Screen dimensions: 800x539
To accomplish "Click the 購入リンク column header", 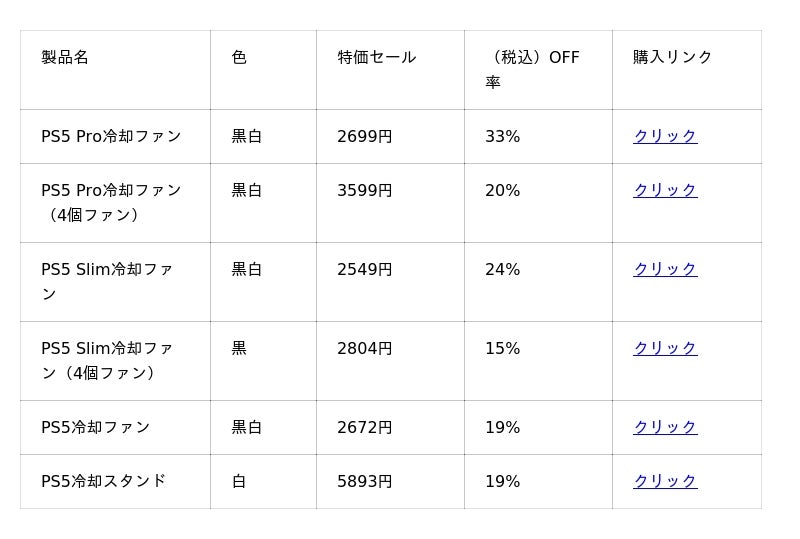I will tap(672, 57).
